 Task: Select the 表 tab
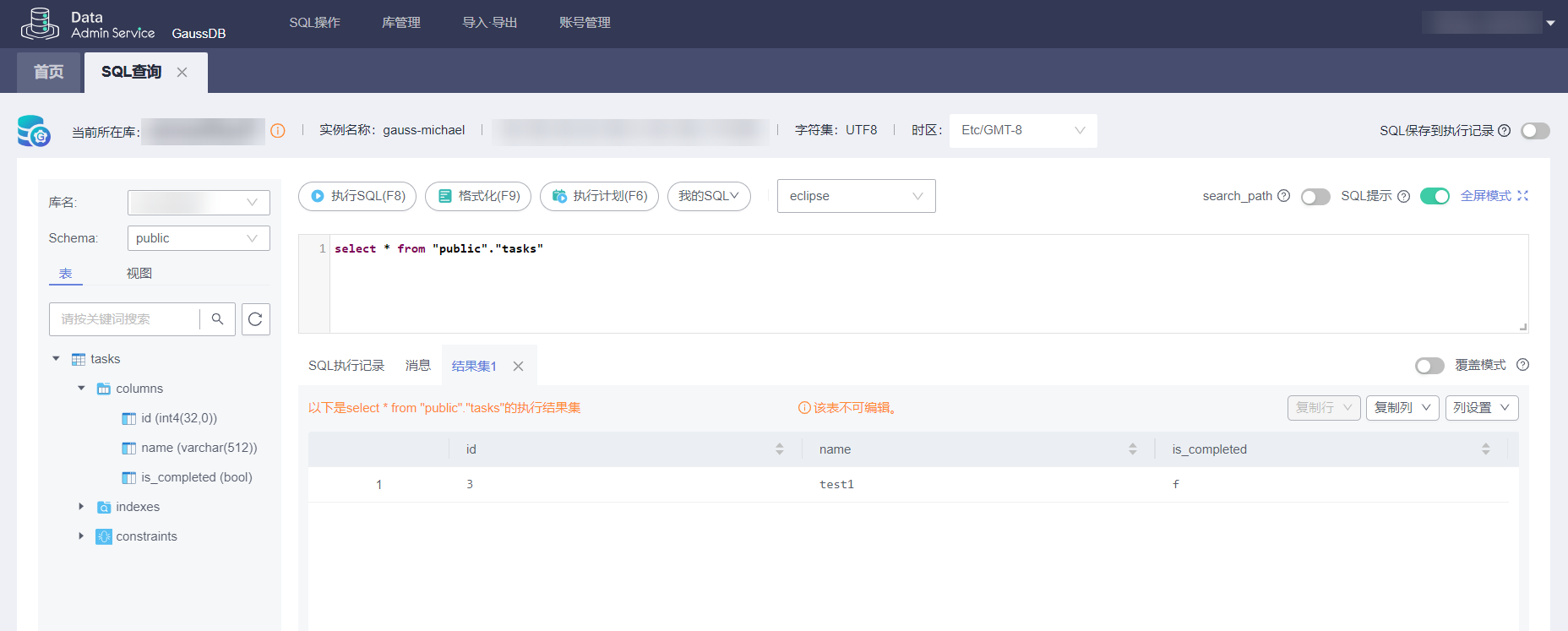pyautogui.click(x=65, y=274)
